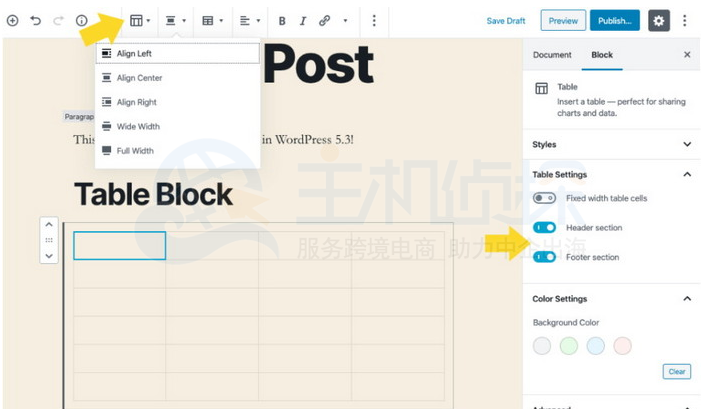Choose Align Right option
This screenshot has height=409, width=718.
click(x=178, y=102)
